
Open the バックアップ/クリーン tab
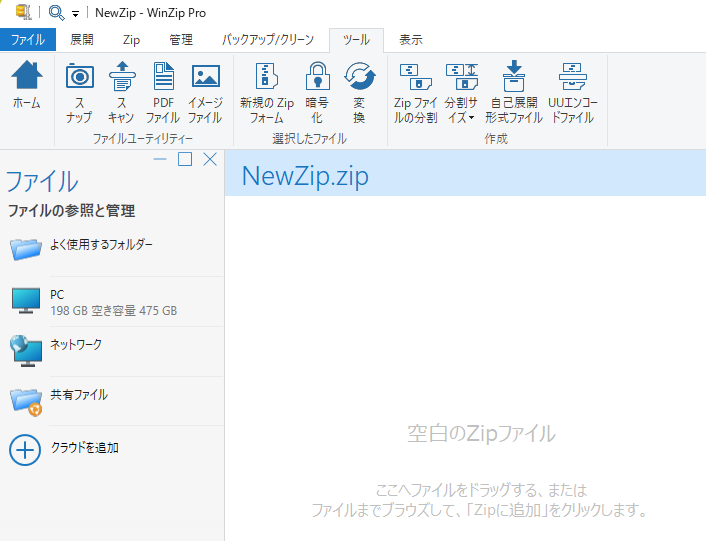pos(267,40)
